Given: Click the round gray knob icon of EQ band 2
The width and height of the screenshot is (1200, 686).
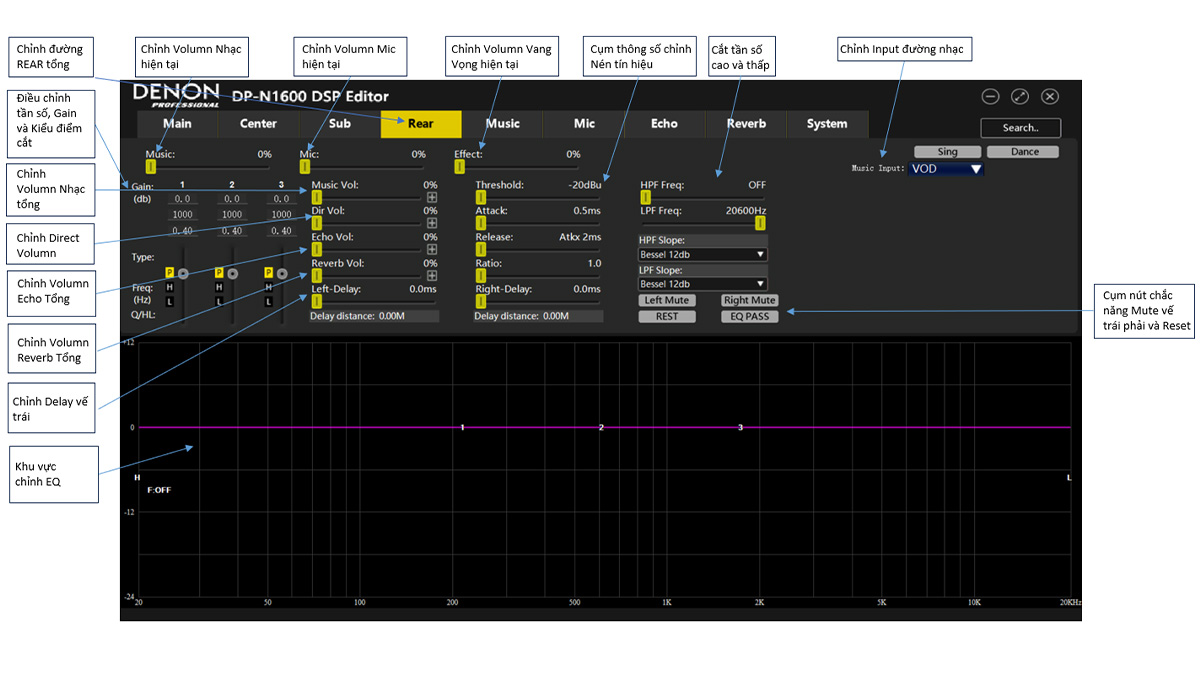Looking at the screenshot, I should tap(233, 273).
